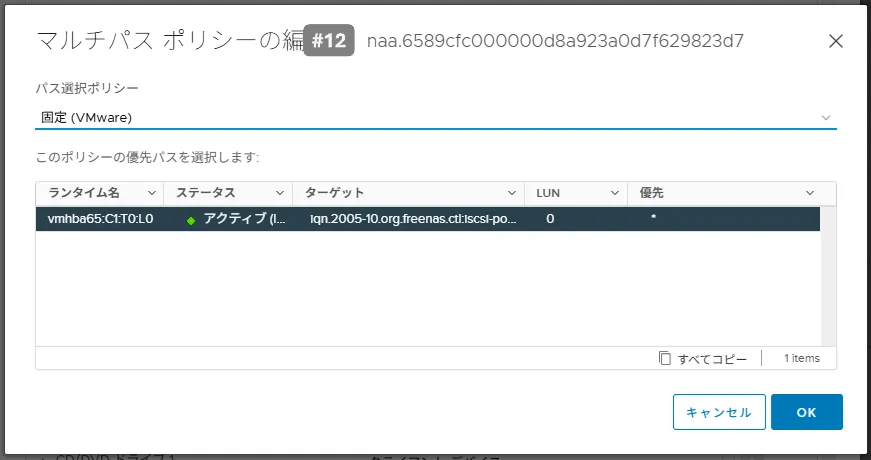Sort by LUN column header
The image size is (871, 460).
point(548,193)
